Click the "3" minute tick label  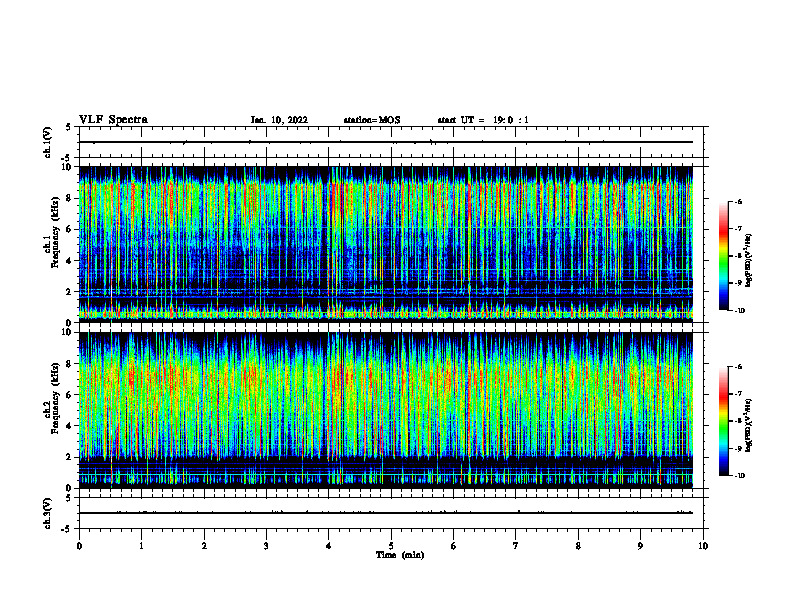266,546
